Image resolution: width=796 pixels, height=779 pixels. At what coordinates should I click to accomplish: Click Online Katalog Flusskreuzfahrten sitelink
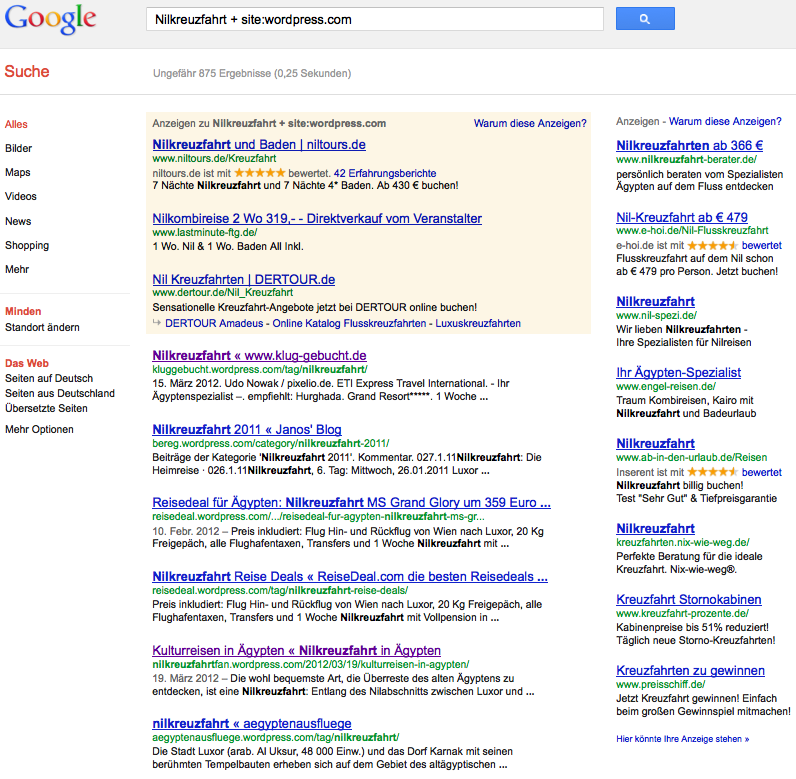349,323
